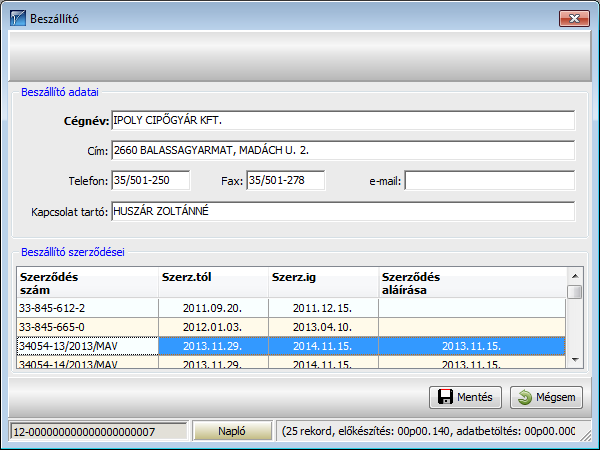Click the contracts list scroll down arrow
This screenshot has height=450, width=600.
point(575,360)
